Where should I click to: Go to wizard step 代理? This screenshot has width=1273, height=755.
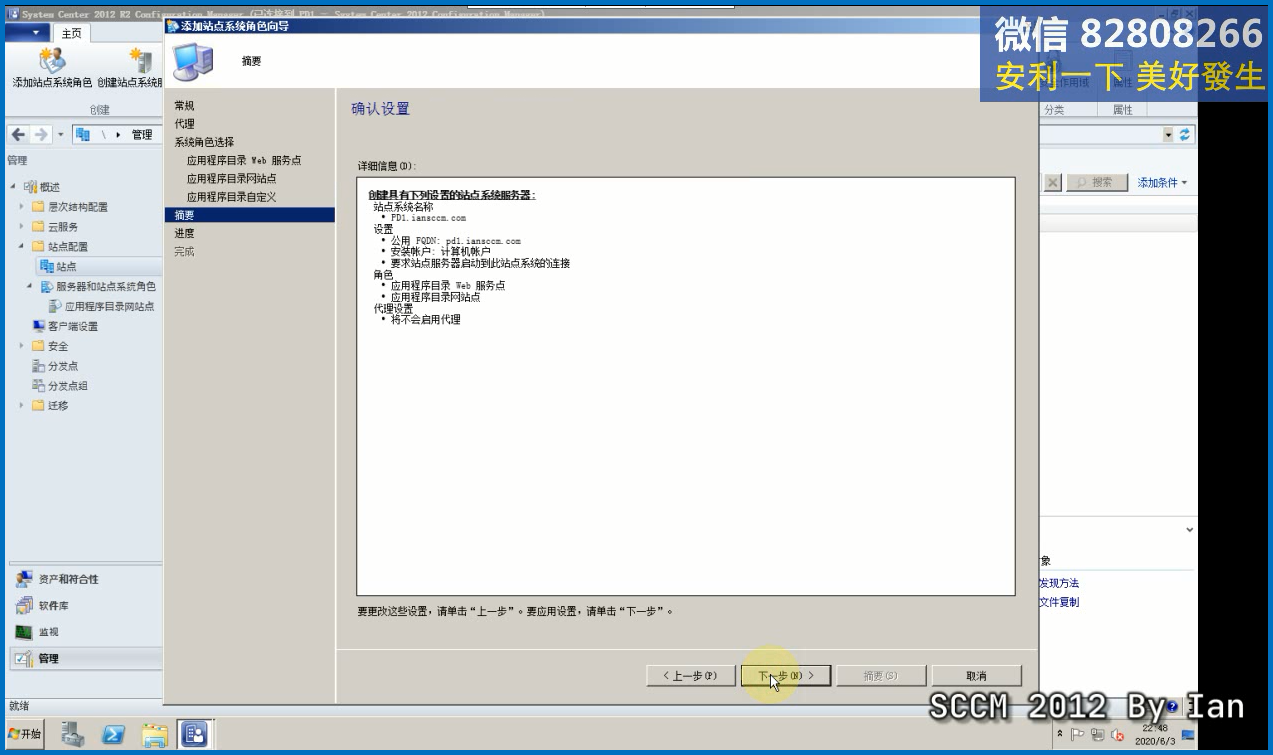coord(184,123)
